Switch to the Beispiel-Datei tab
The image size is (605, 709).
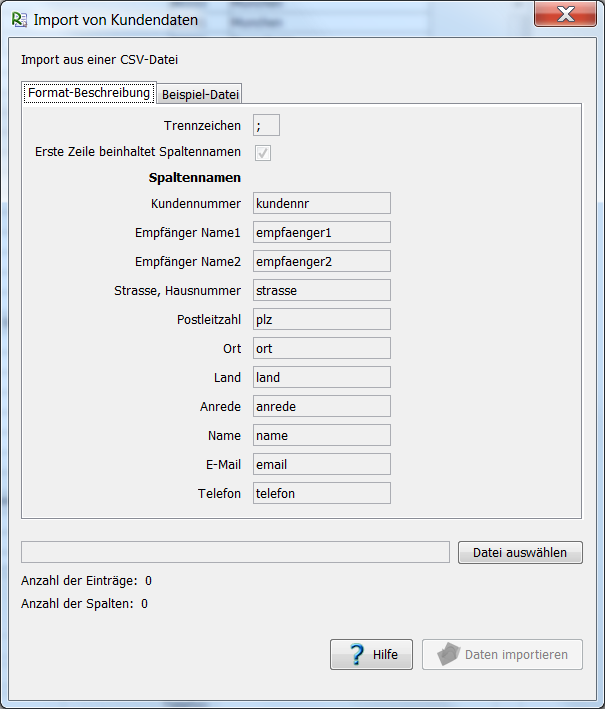pos(201,94)
